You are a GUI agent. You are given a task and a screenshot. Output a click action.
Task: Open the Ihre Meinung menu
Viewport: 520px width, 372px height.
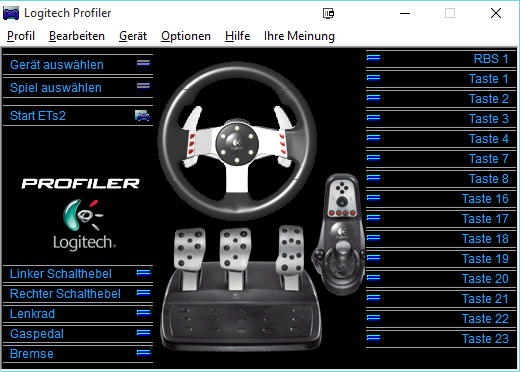point(299,36)
